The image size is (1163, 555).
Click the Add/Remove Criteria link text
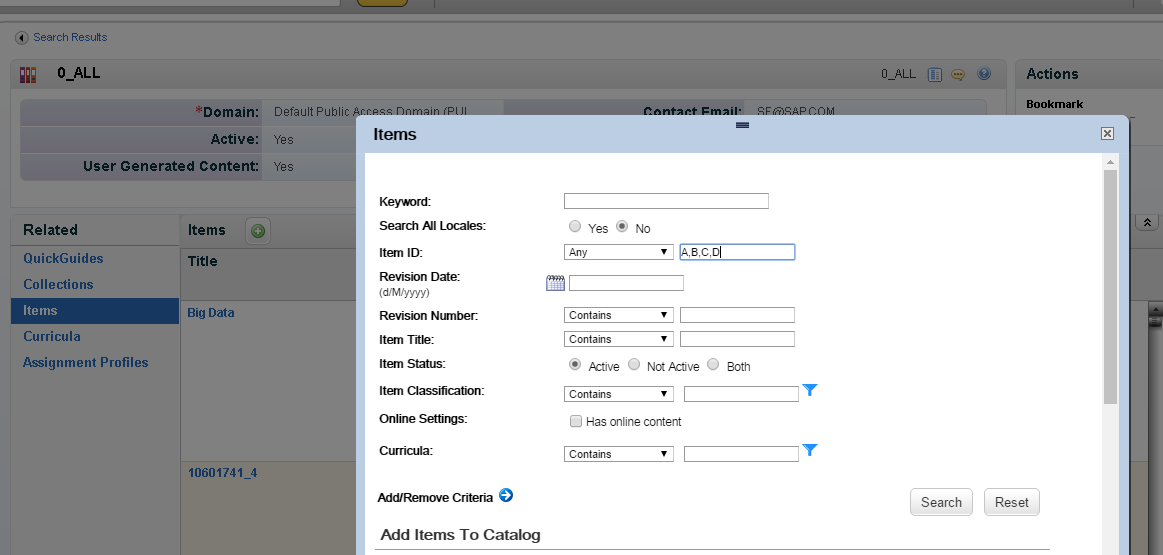click(x=435, y=498)
